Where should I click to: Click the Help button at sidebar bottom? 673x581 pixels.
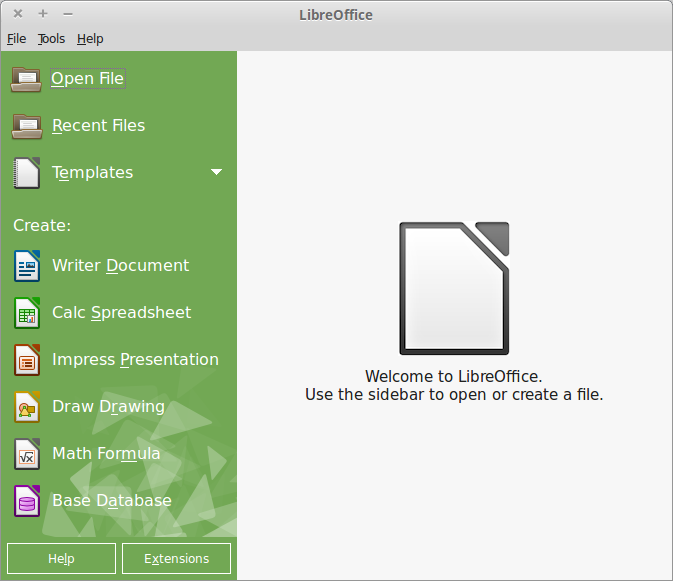pos(61,559)
